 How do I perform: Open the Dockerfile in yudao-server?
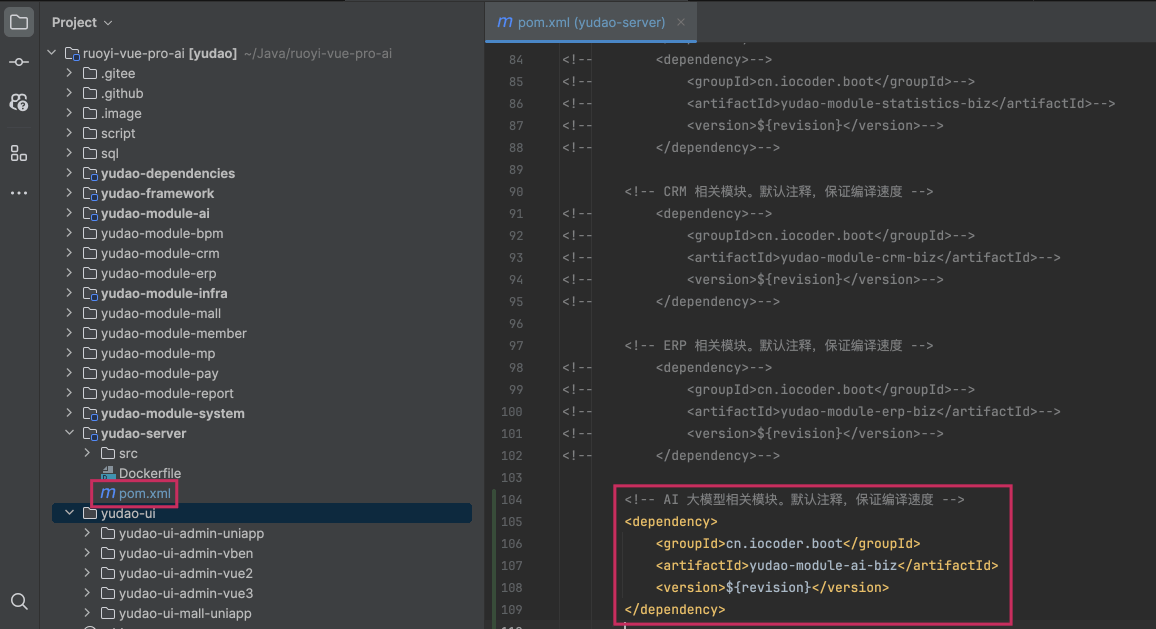pyautogui.click(x=149, y=473)
